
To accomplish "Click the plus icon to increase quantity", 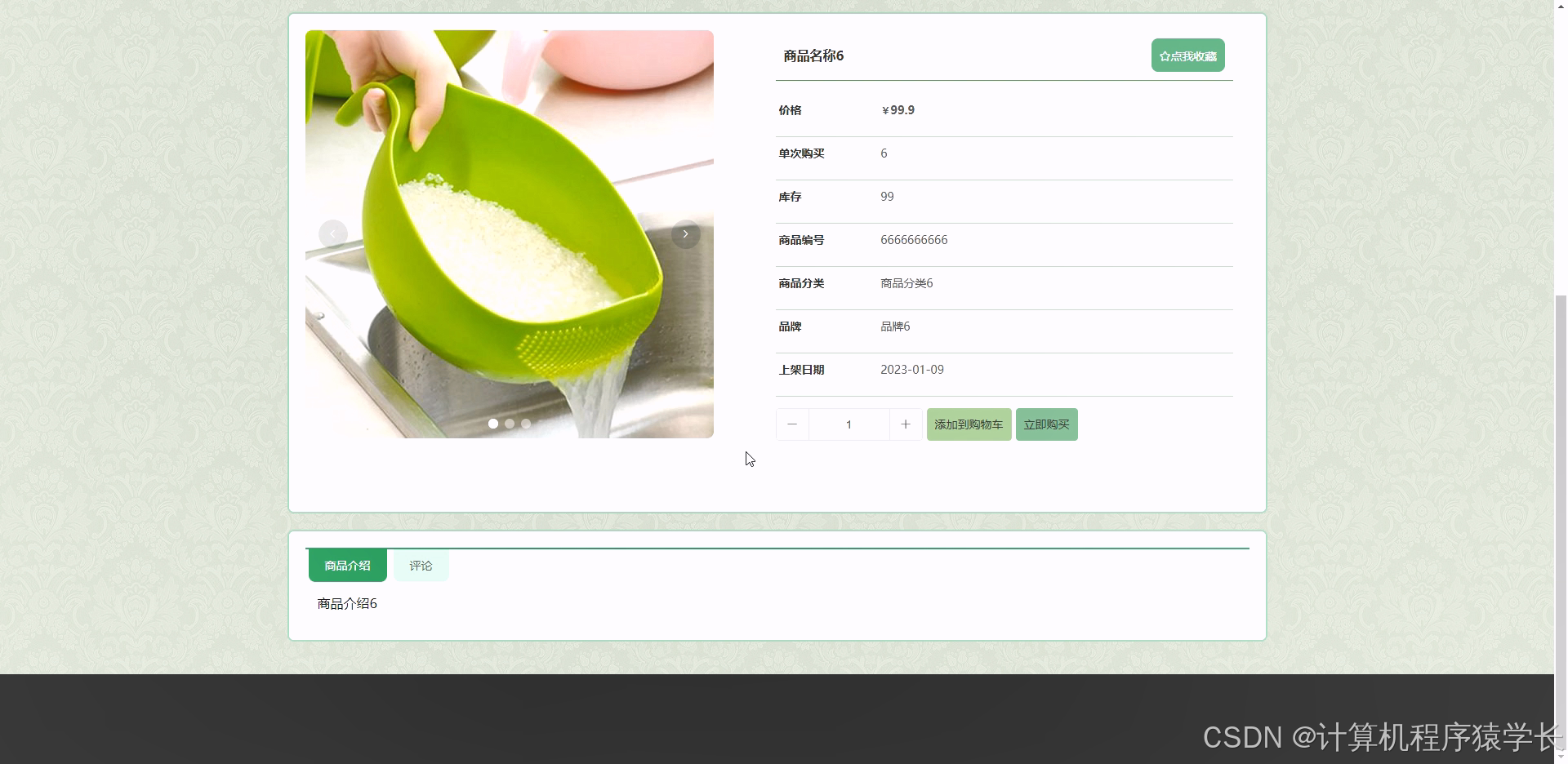I will click(906, 424).
